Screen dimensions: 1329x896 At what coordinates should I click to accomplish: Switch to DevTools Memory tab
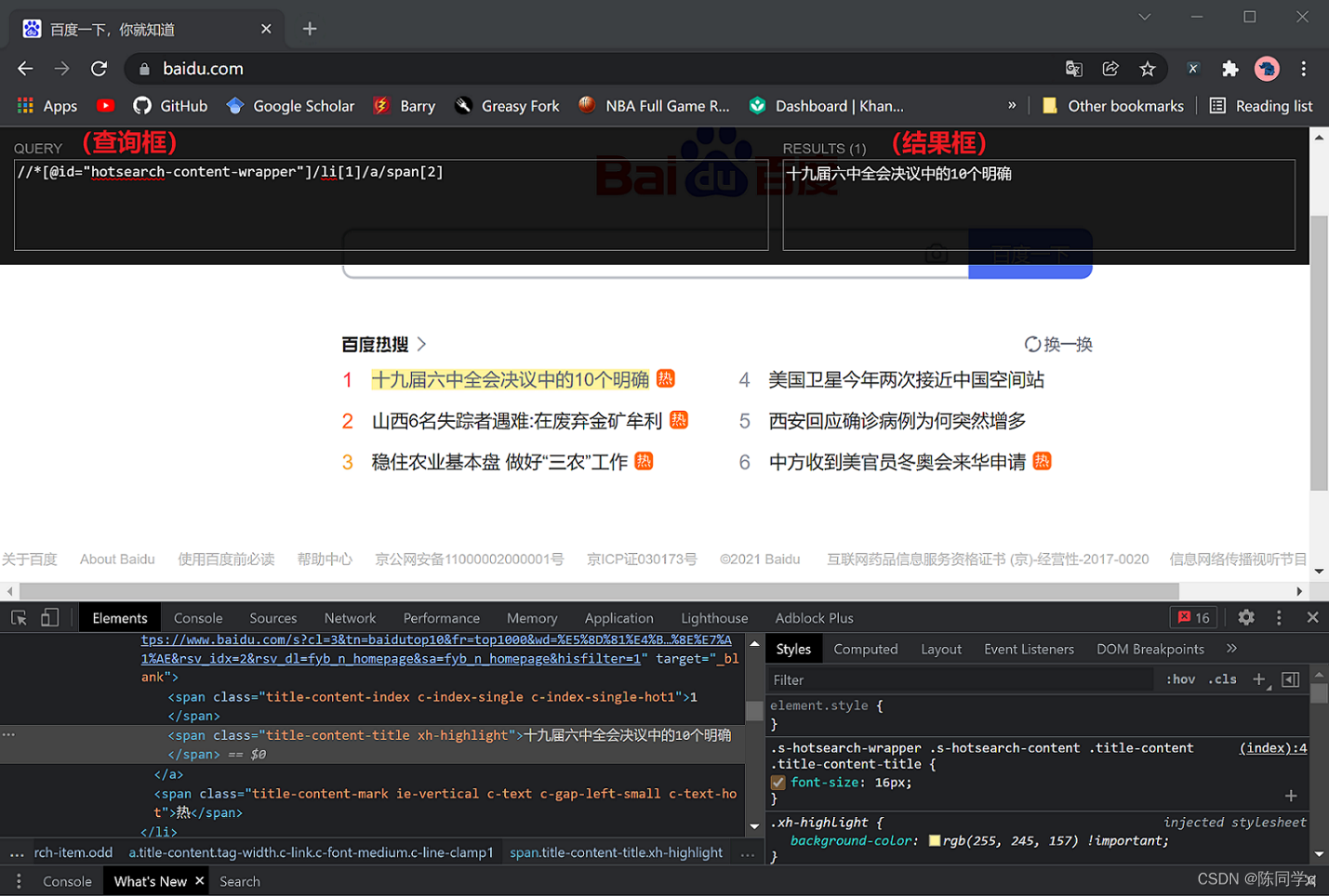pos(532,619)
